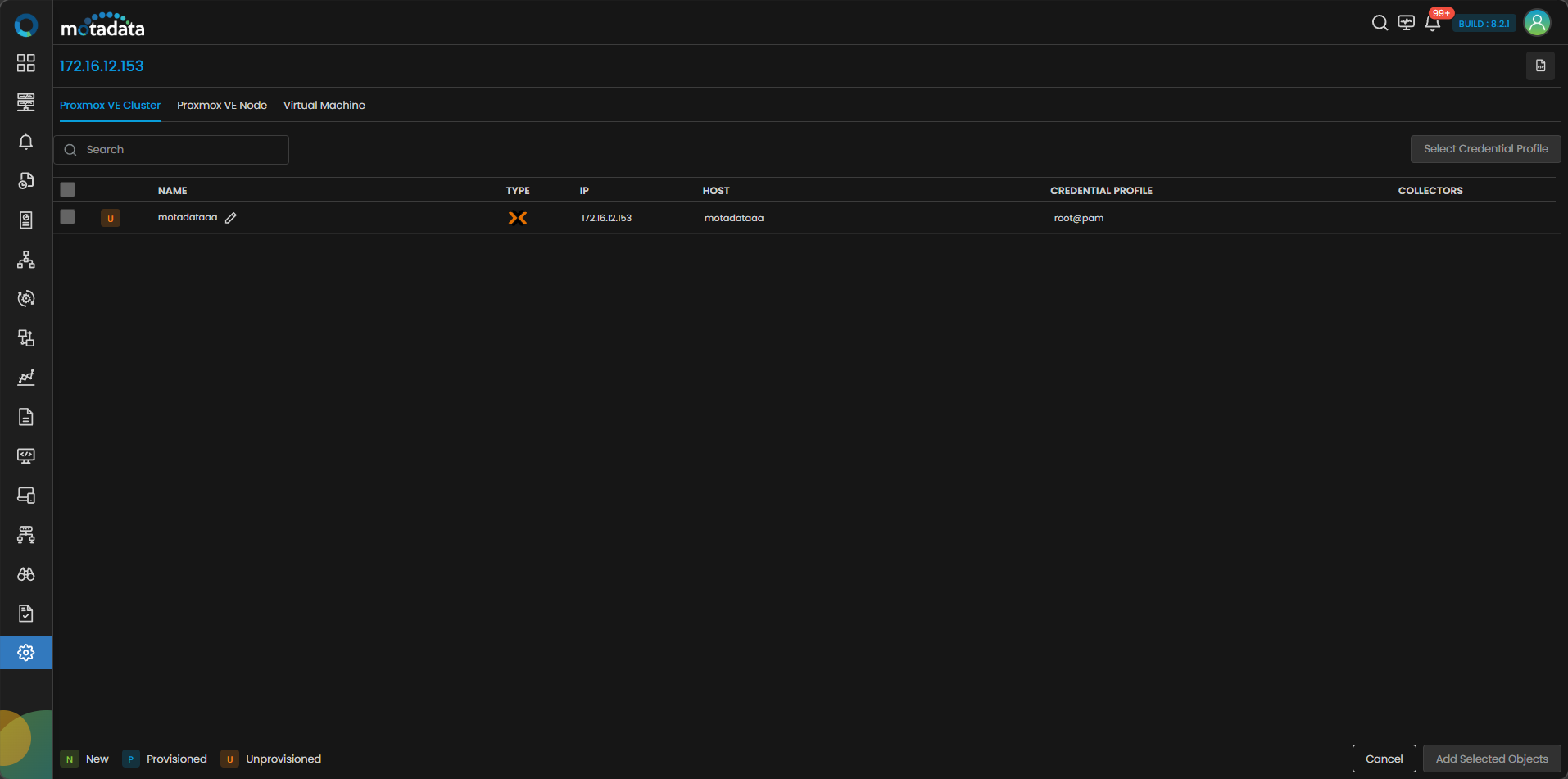Click the Unprovisioned status badge on motadataaa row
Image resolution: width=1568 pixels, height=779 pixels.
pyautogui.click(x=111, y=218)
